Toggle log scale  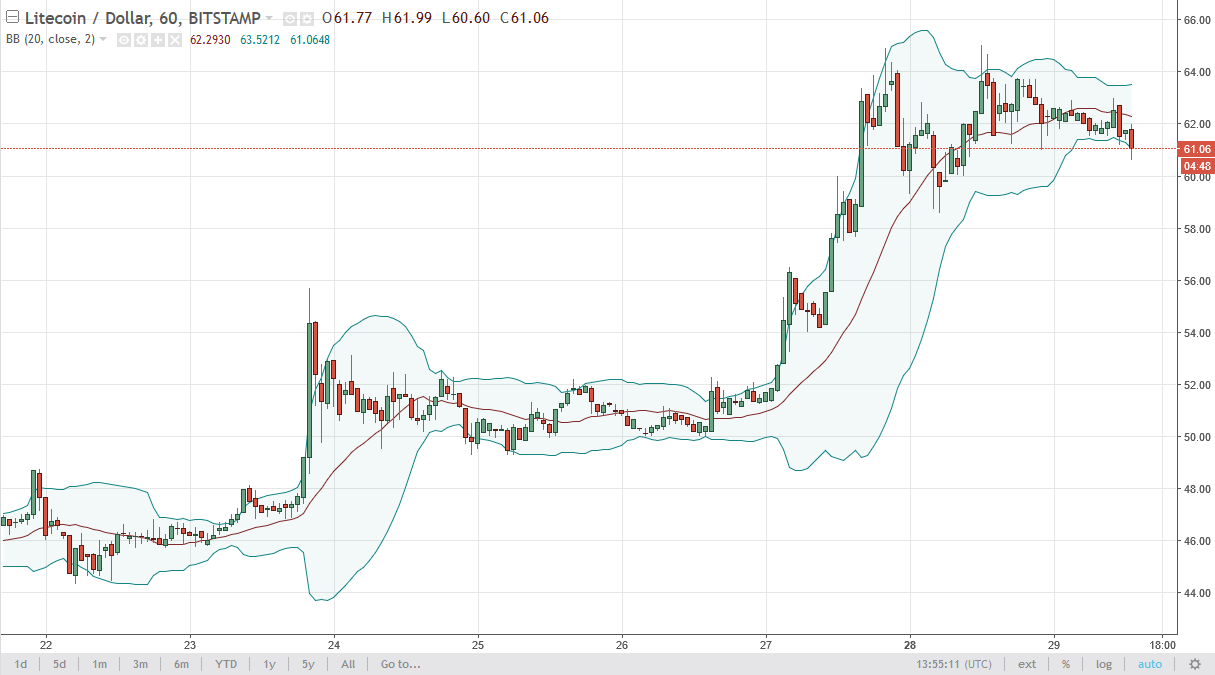(x=1103, y=664)
